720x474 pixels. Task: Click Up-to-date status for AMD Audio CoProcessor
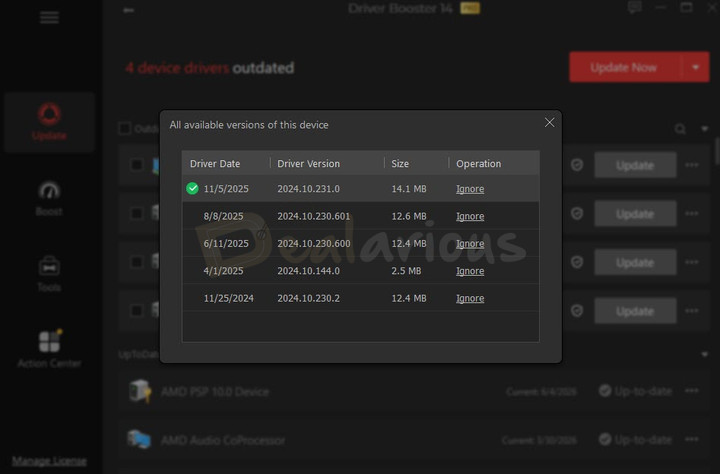pos(636,440)
